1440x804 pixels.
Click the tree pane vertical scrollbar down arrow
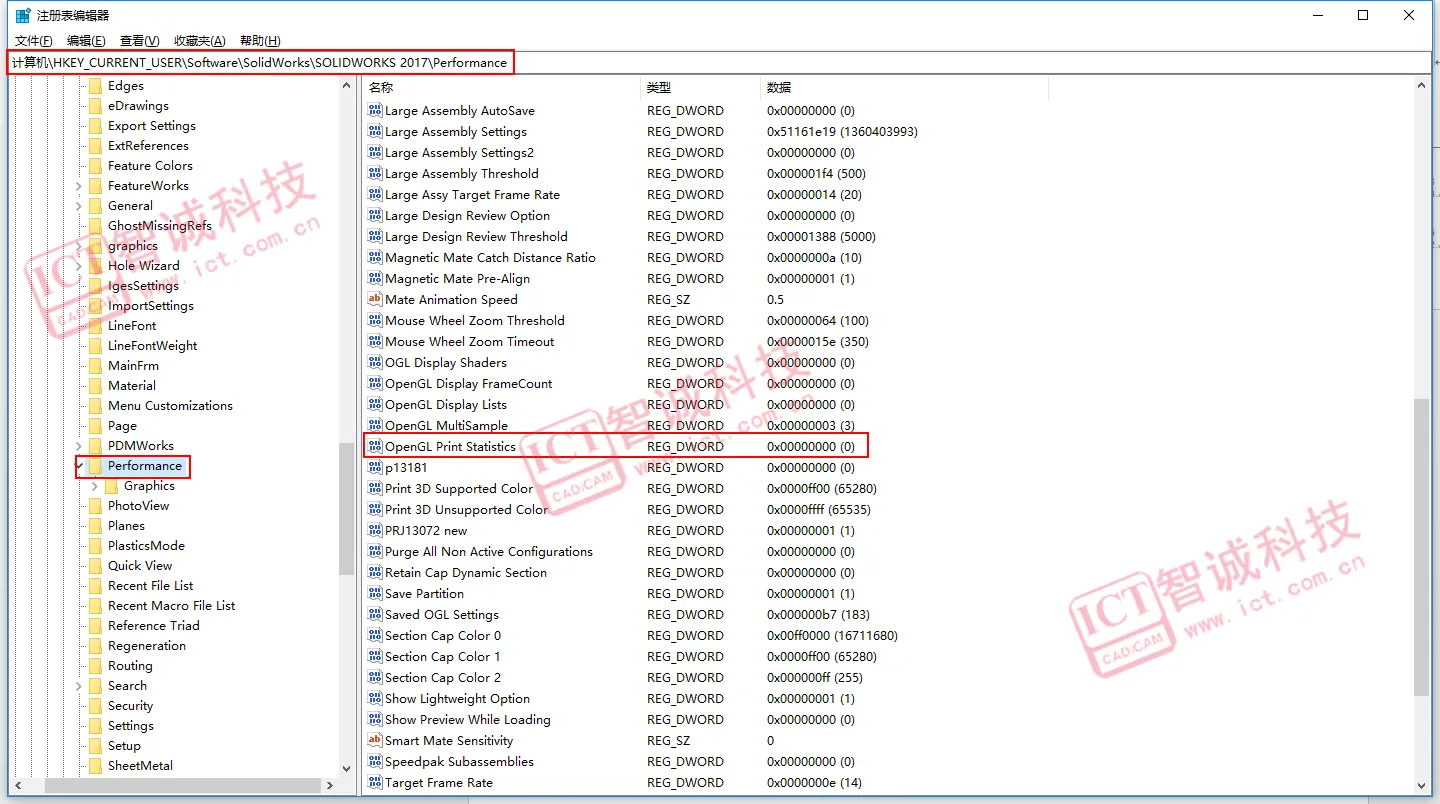[347, 768]
